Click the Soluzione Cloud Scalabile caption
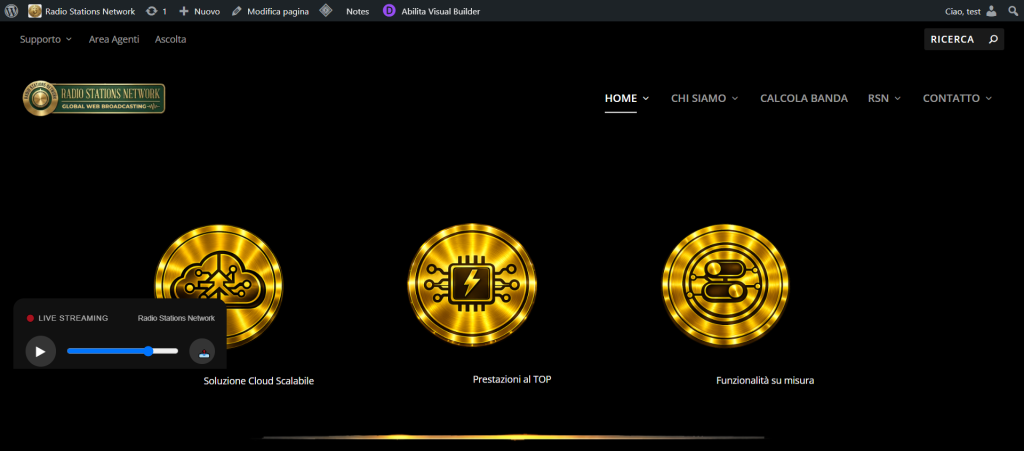 point(259,381)
